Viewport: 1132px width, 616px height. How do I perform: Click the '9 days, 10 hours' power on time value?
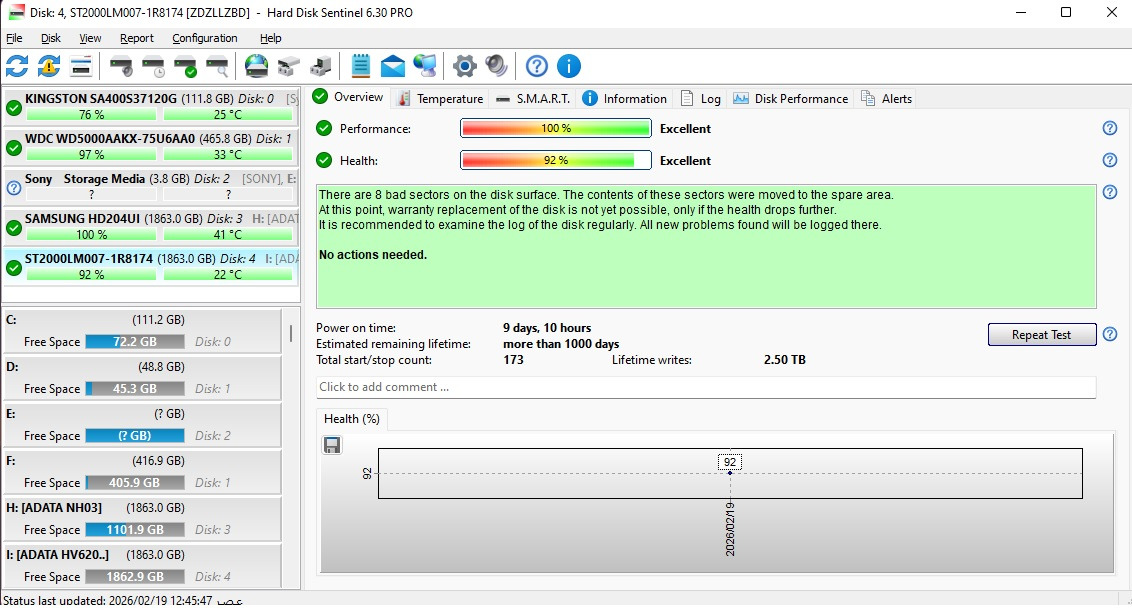pyautogui.click(x=547, y=328)
